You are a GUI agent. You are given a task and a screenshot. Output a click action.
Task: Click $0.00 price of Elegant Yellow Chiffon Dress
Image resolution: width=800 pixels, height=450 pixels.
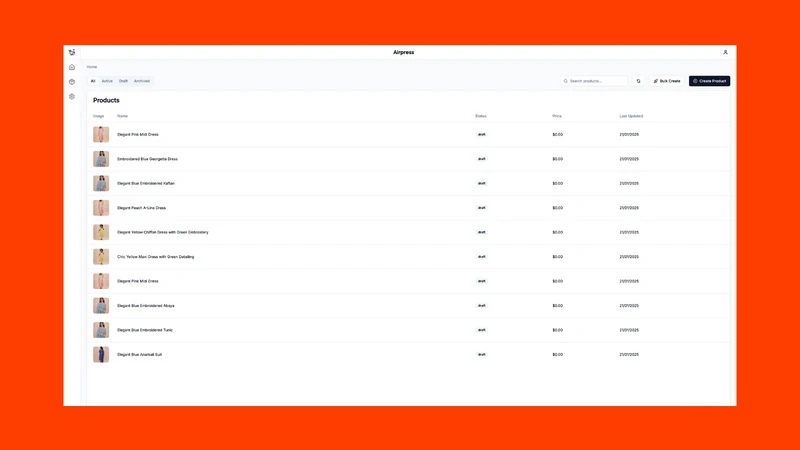[x=557, y=232]
